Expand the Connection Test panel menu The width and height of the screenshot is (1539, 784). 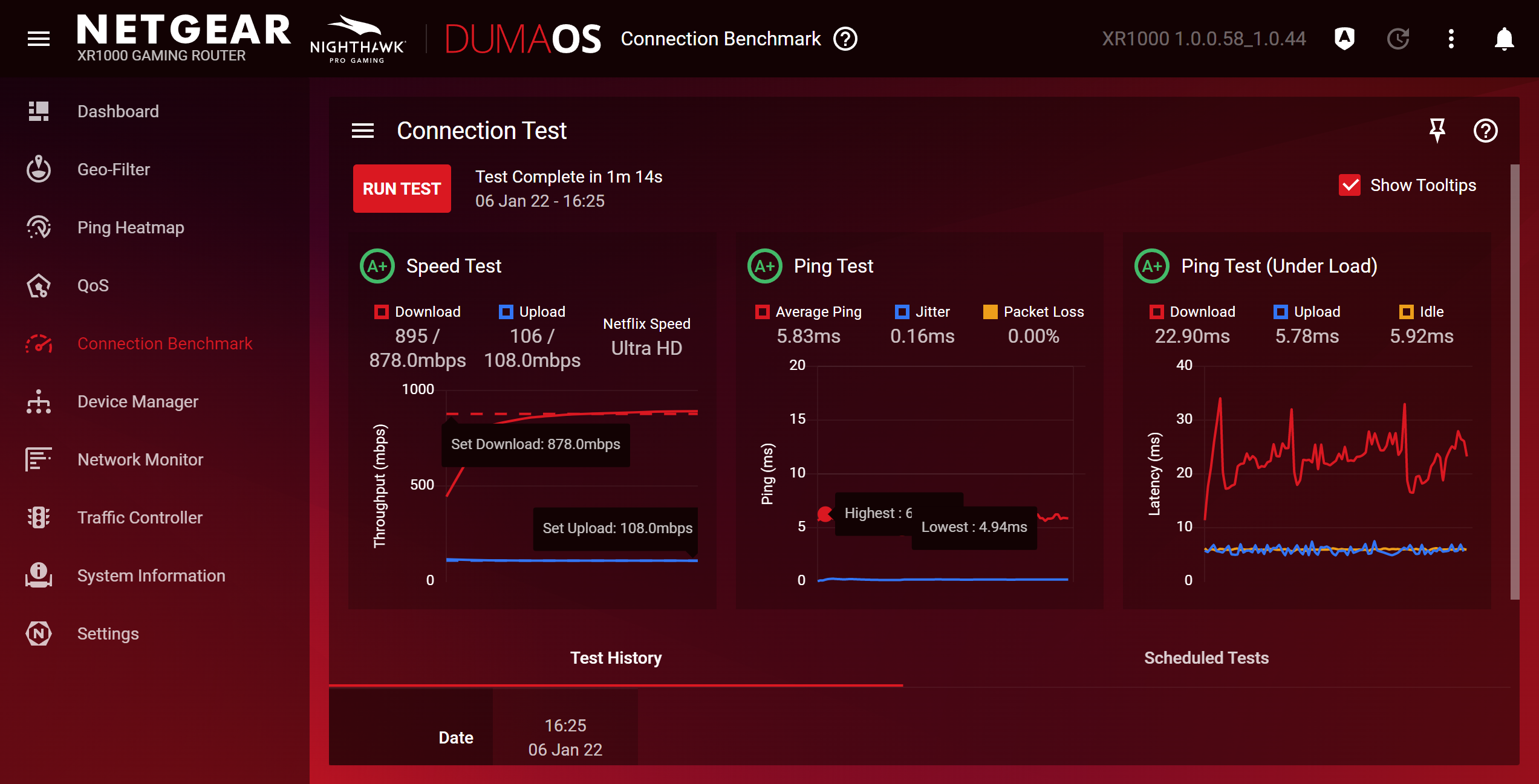pyautogui.click(x=363, y=131)
